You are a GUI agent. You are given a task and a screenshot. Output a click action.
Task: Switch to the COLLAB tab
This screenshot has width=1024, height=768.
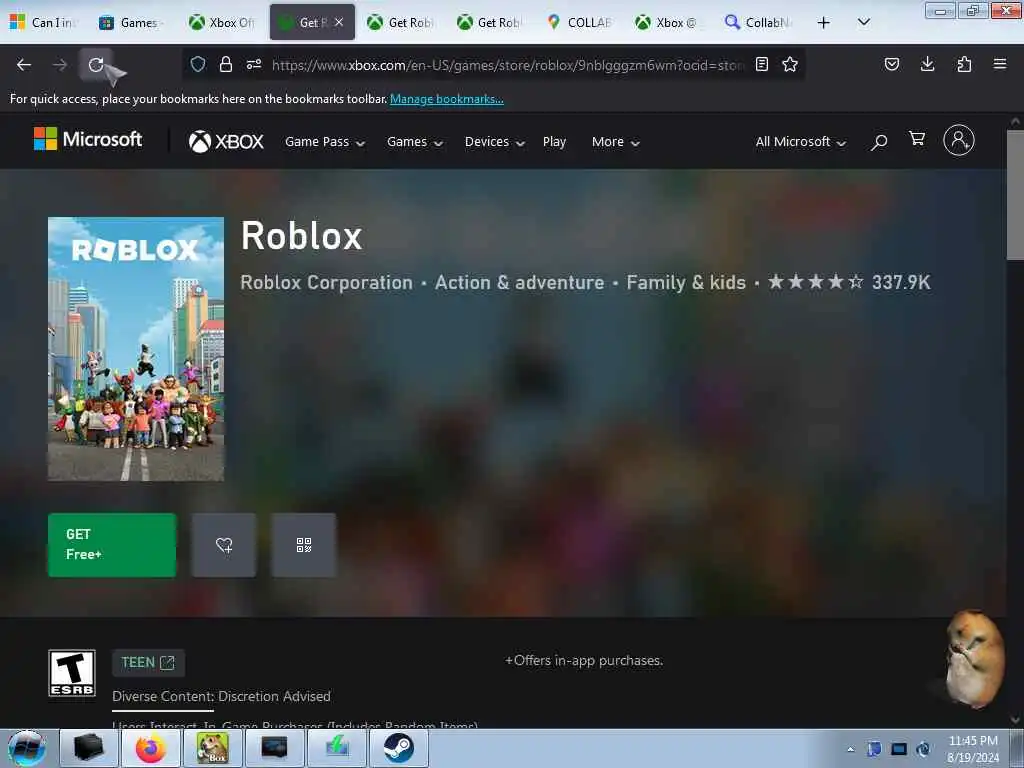(580, 22)
